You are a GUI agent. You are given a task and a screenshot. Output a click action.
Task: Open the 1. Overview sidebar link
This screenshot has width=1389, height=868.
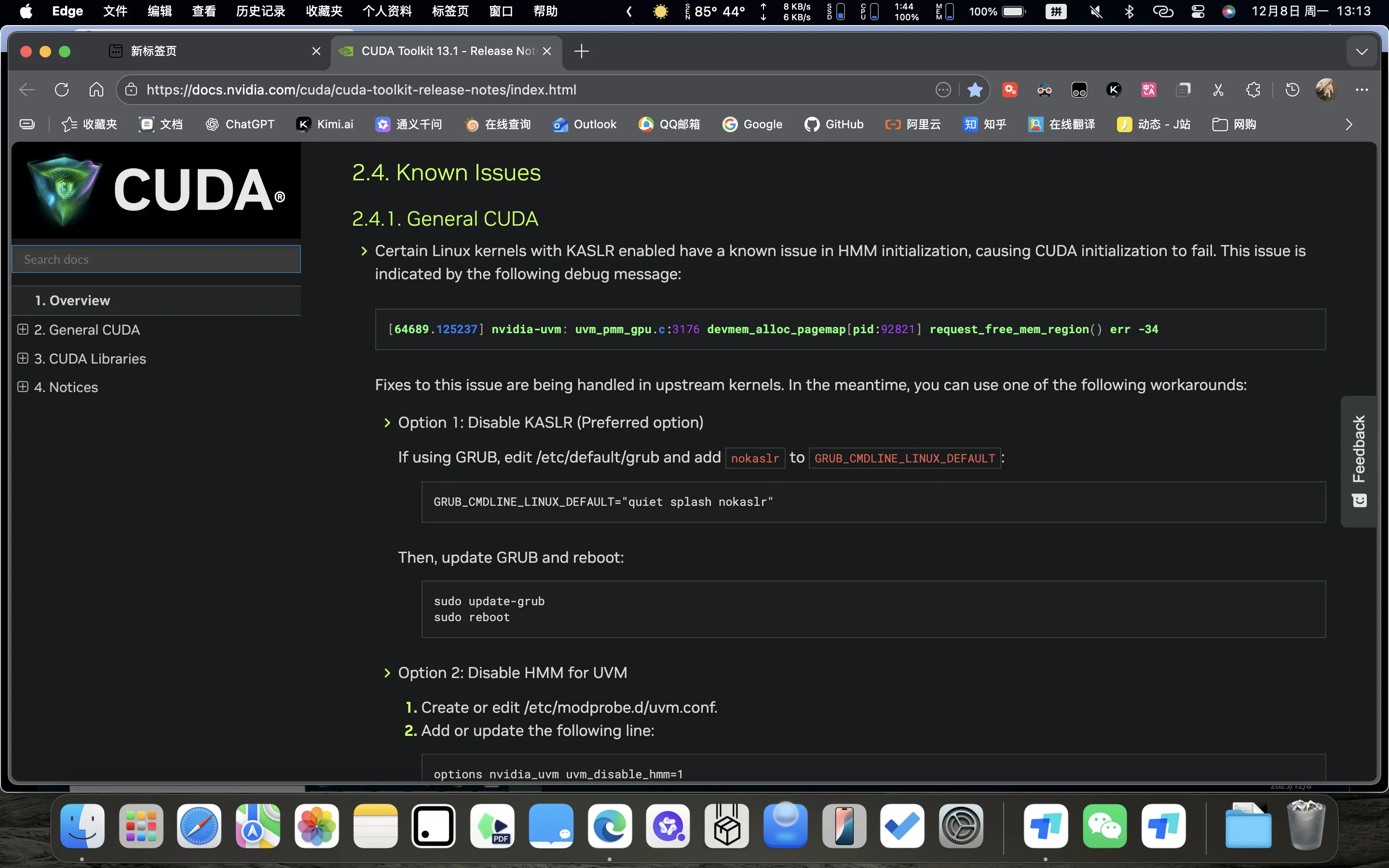pos(72,300)
